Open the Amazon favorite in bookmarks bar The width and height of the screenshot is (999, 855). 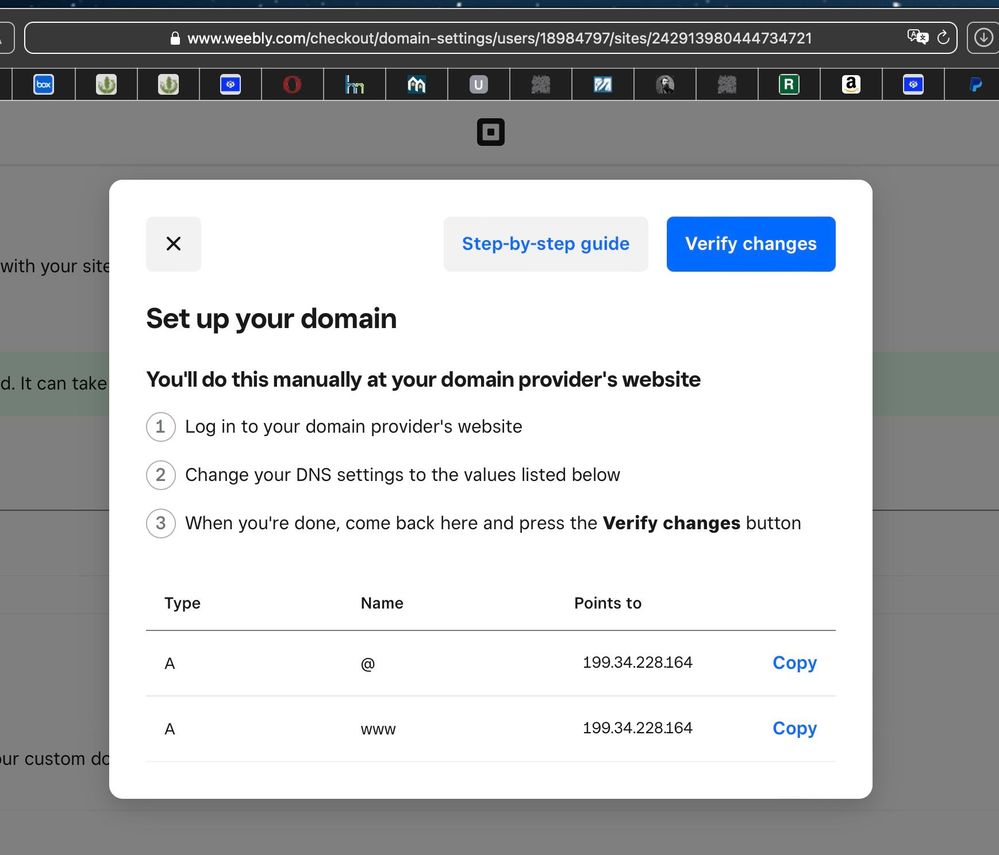[x=850, y=85]
